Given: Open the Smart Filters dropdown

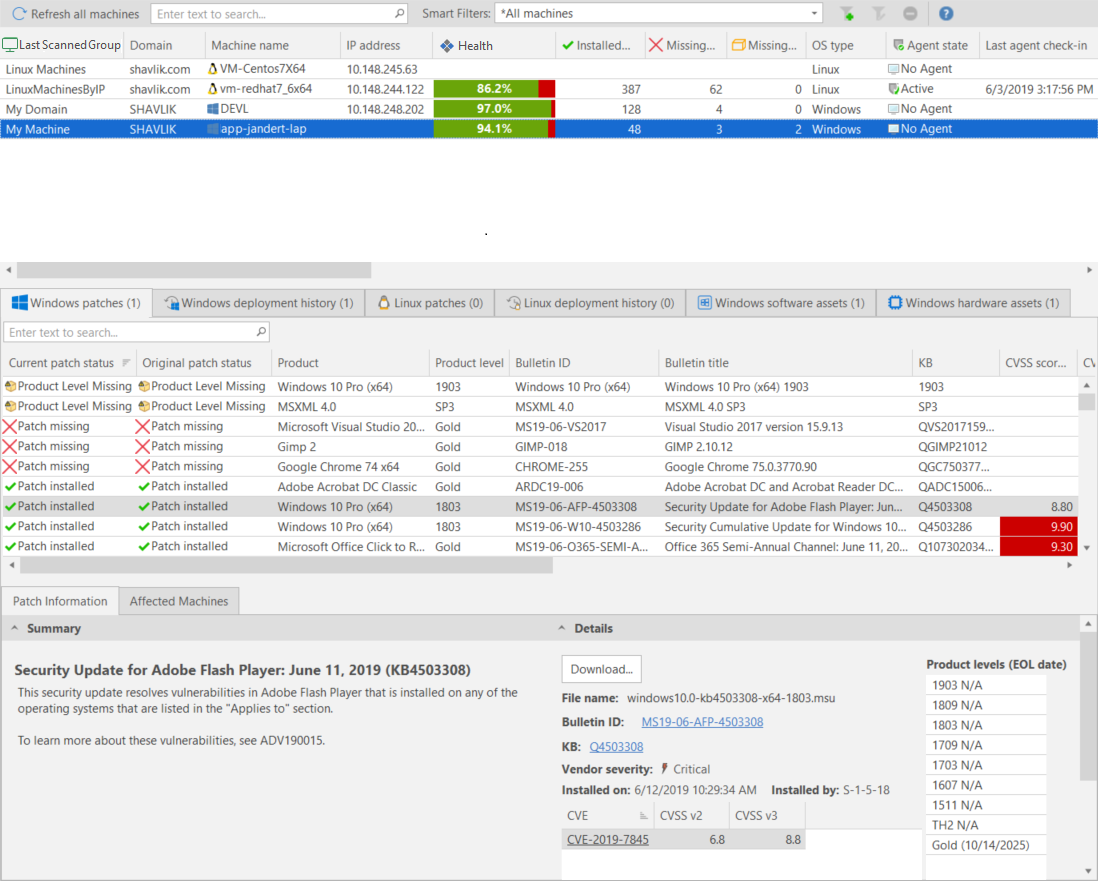Looking at the screenshot, I should pyautogui.click(x=814, y=13).
